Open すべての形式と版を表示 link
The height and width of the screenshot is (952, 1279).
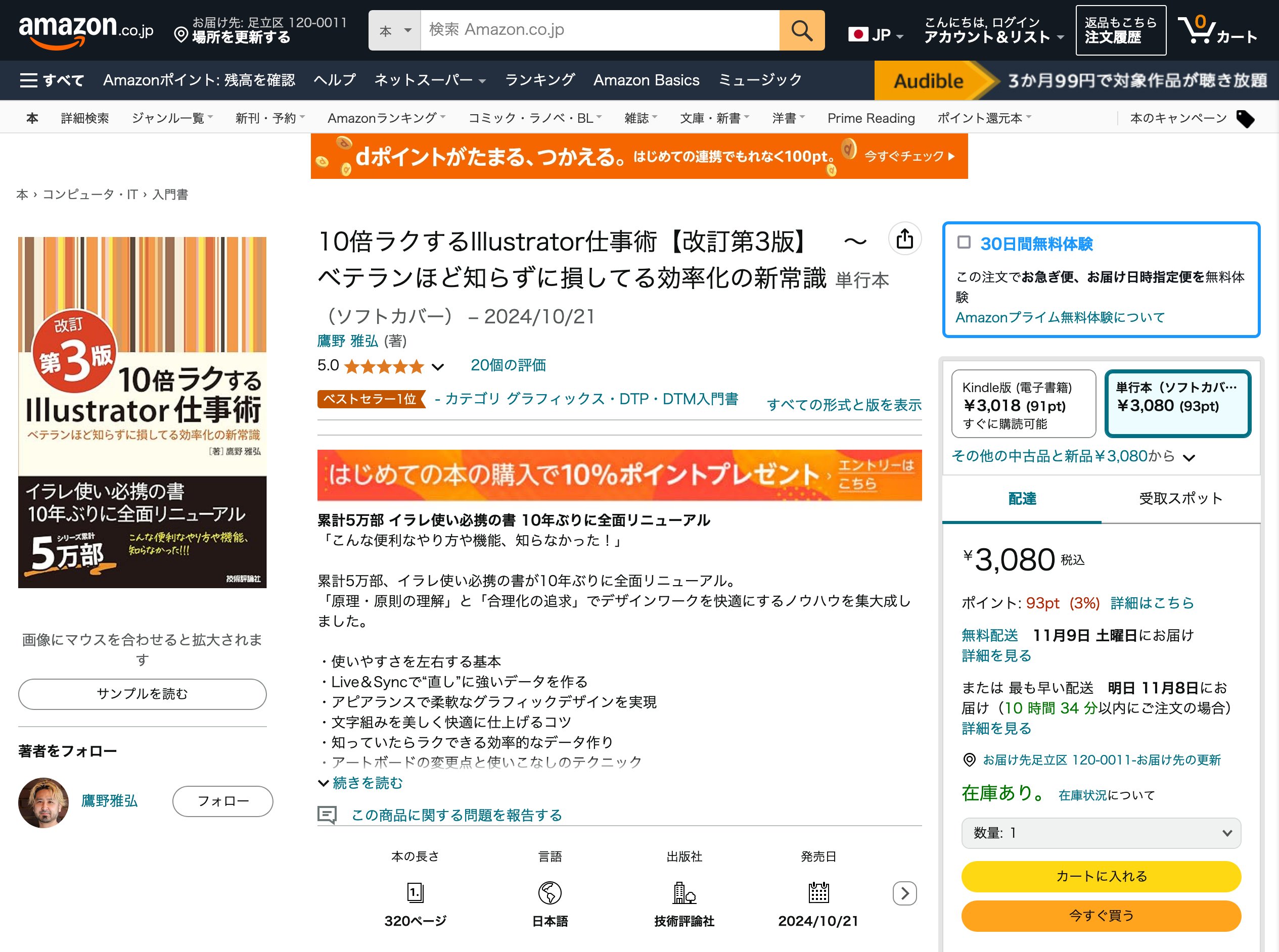pyautogui.click(x=844, y=405)
